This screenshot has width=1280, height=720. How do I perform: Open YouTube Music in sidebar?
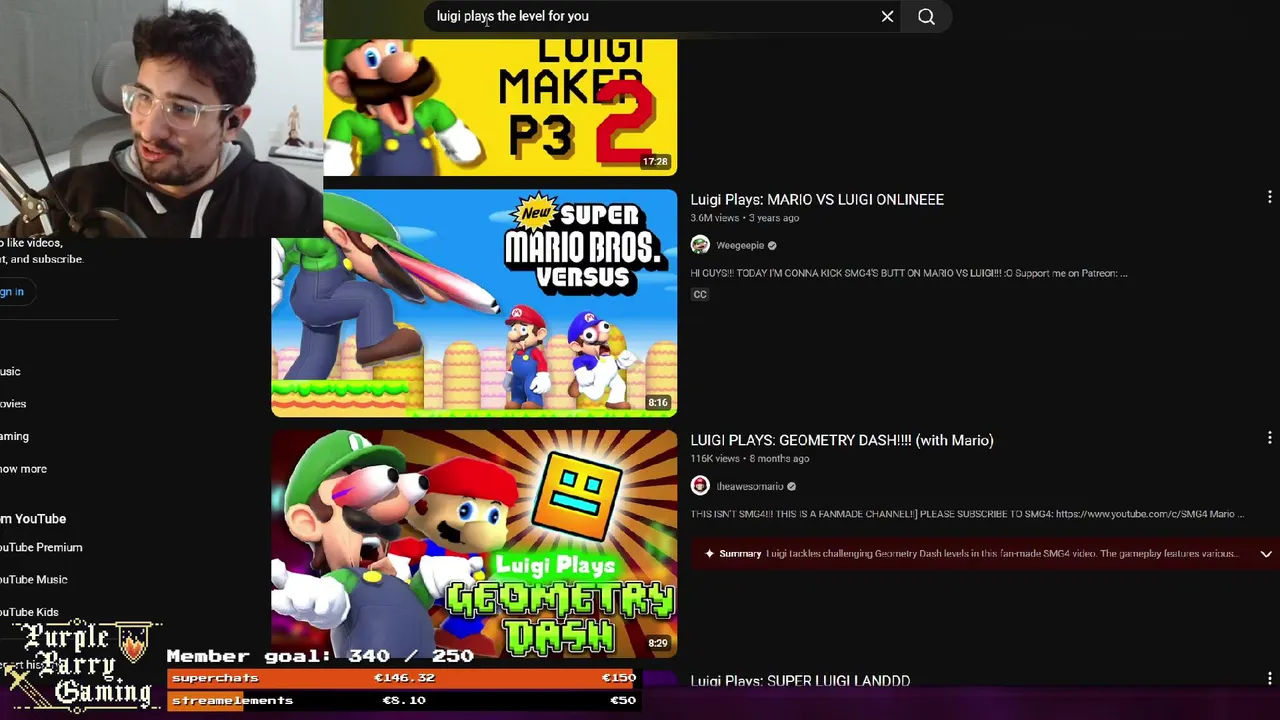point(34,579)
